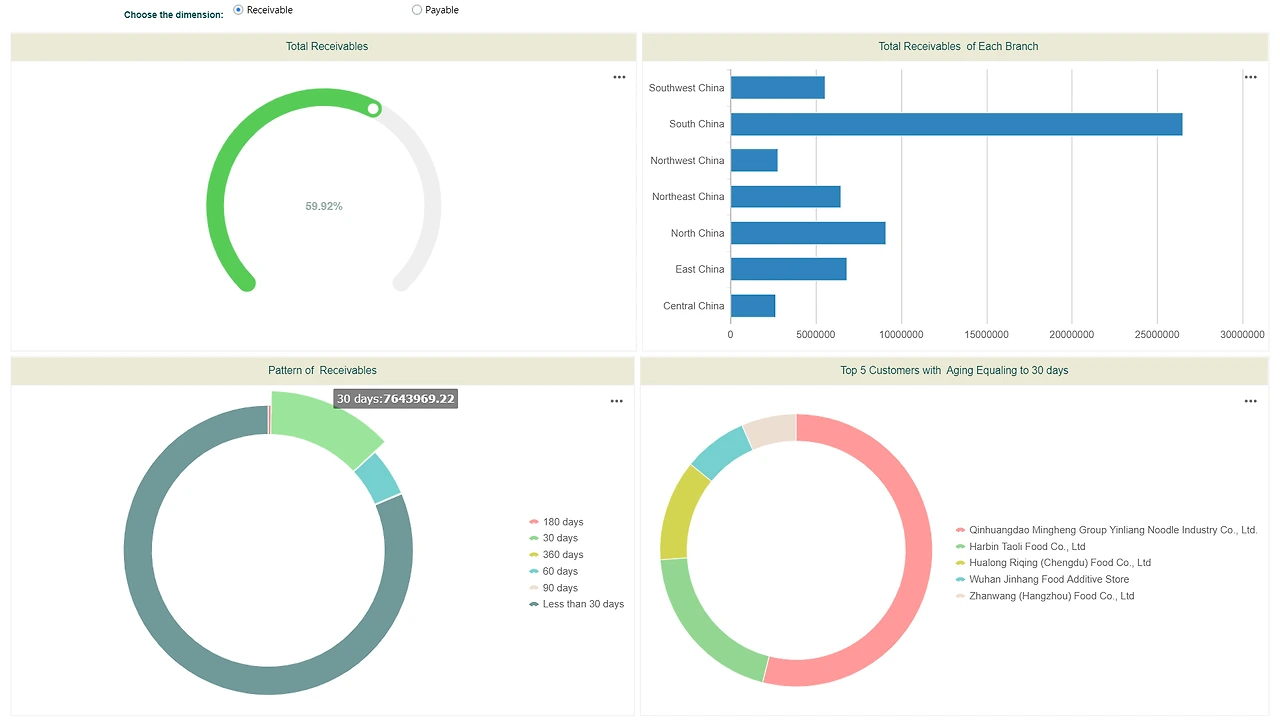Open more options for Top 5 Customers chart
Screen dimensions: 1280x720
coord(1250,401)
